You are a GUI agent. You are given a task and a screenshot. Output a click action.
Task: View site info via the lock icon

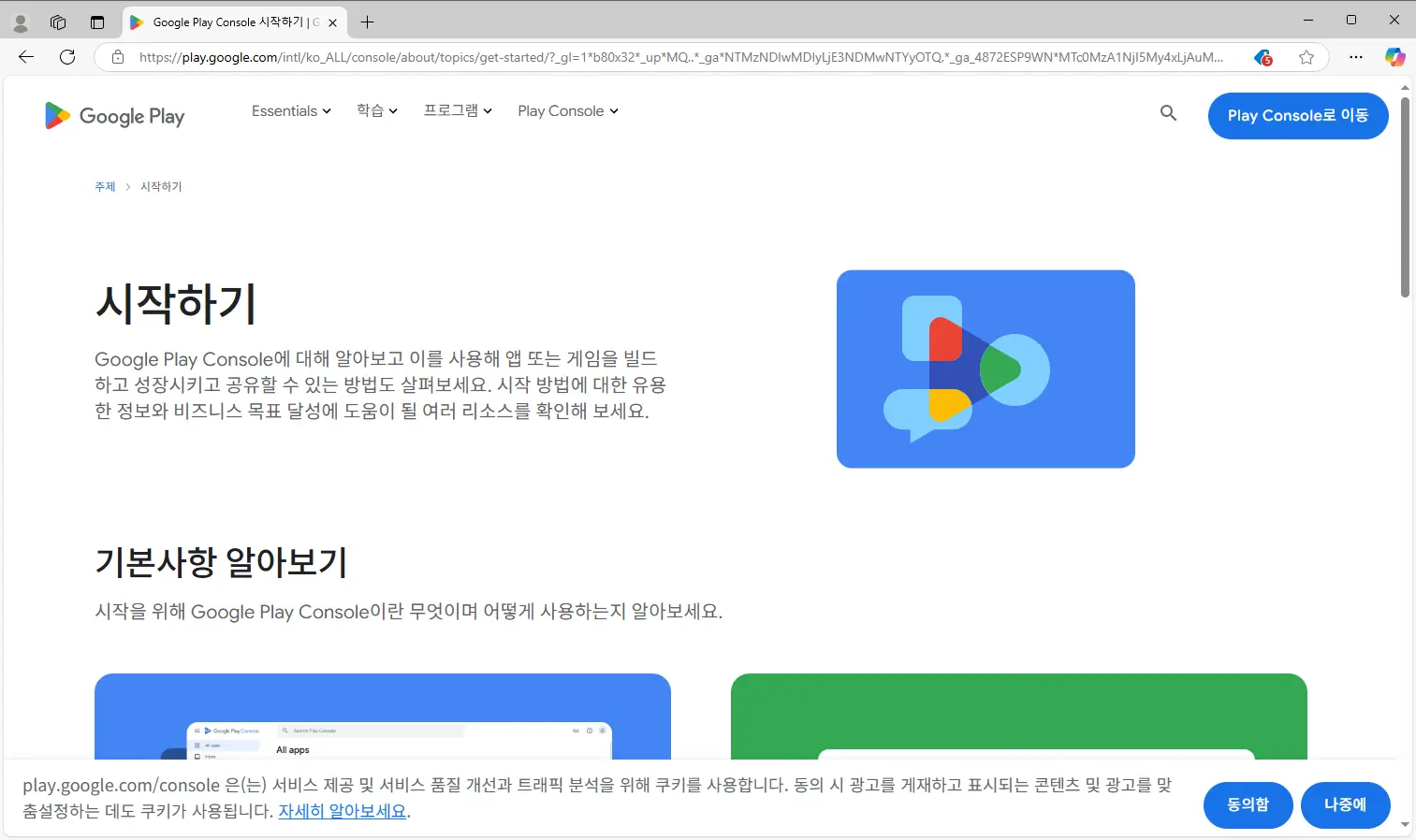(x=118, y=57)
